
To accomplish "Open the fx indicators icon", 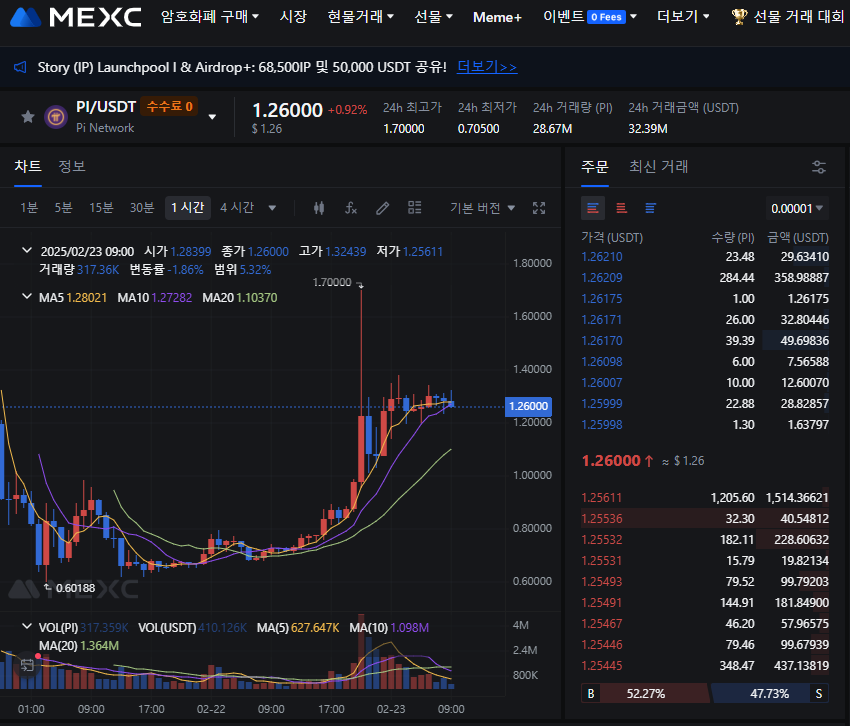I will (351, 208).
